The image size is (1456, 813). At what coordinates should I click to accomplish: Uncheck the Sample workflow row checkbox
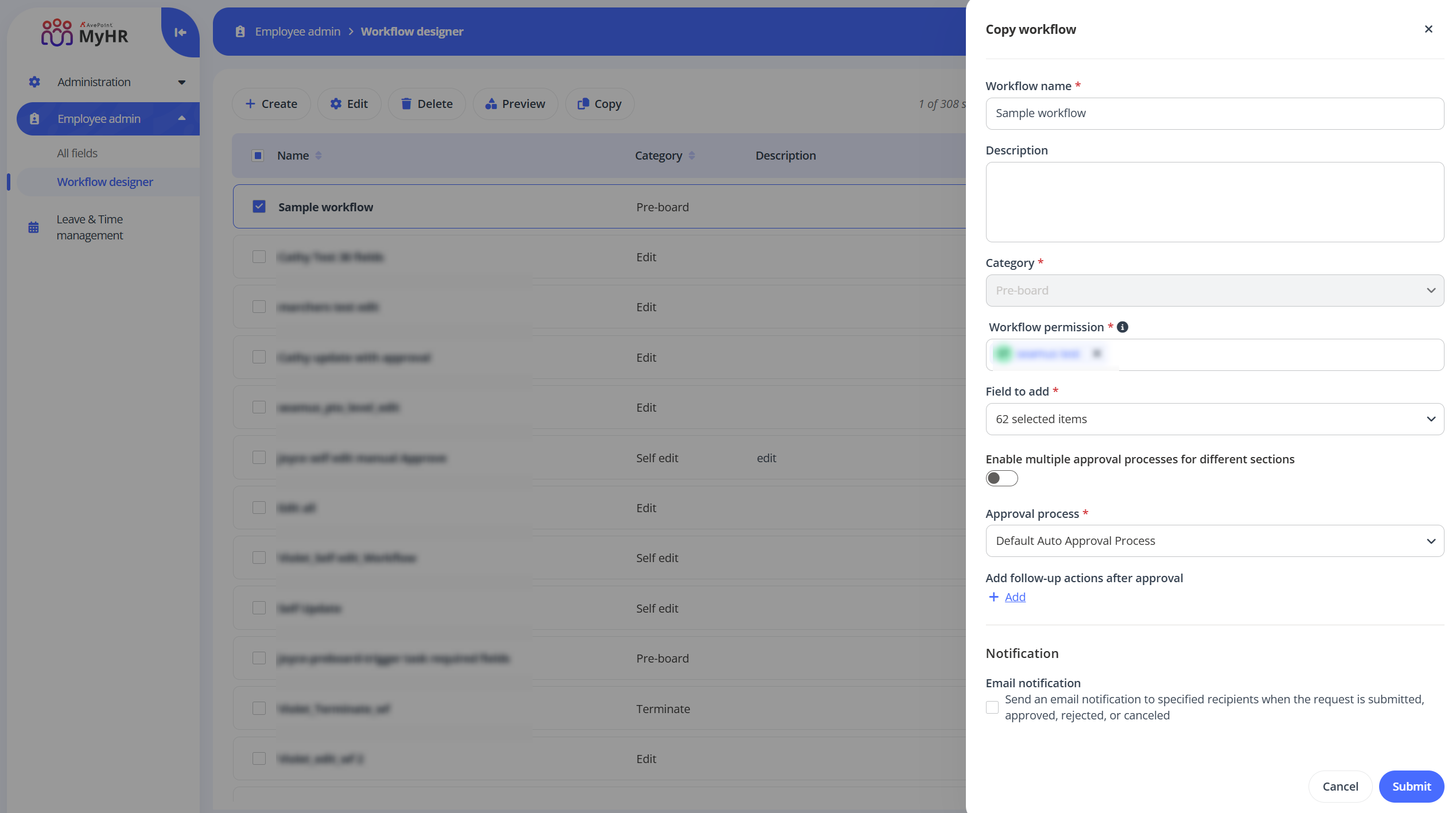258,206
